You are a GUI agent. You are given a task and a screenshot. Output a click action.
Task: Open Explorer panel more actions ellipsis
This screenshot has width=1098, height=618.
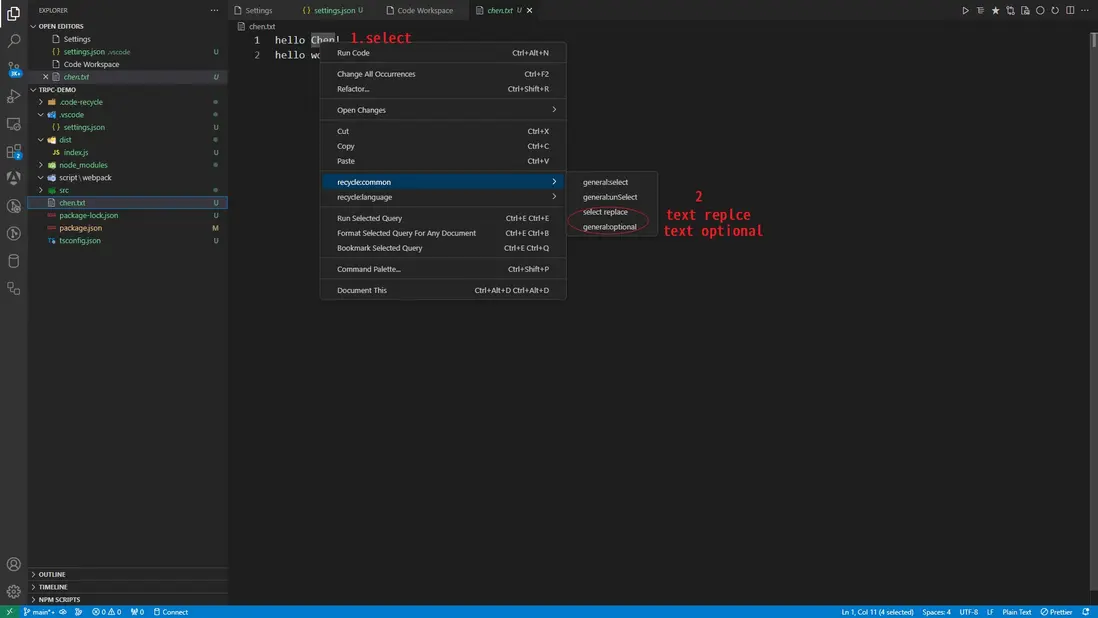click(214, 10)
